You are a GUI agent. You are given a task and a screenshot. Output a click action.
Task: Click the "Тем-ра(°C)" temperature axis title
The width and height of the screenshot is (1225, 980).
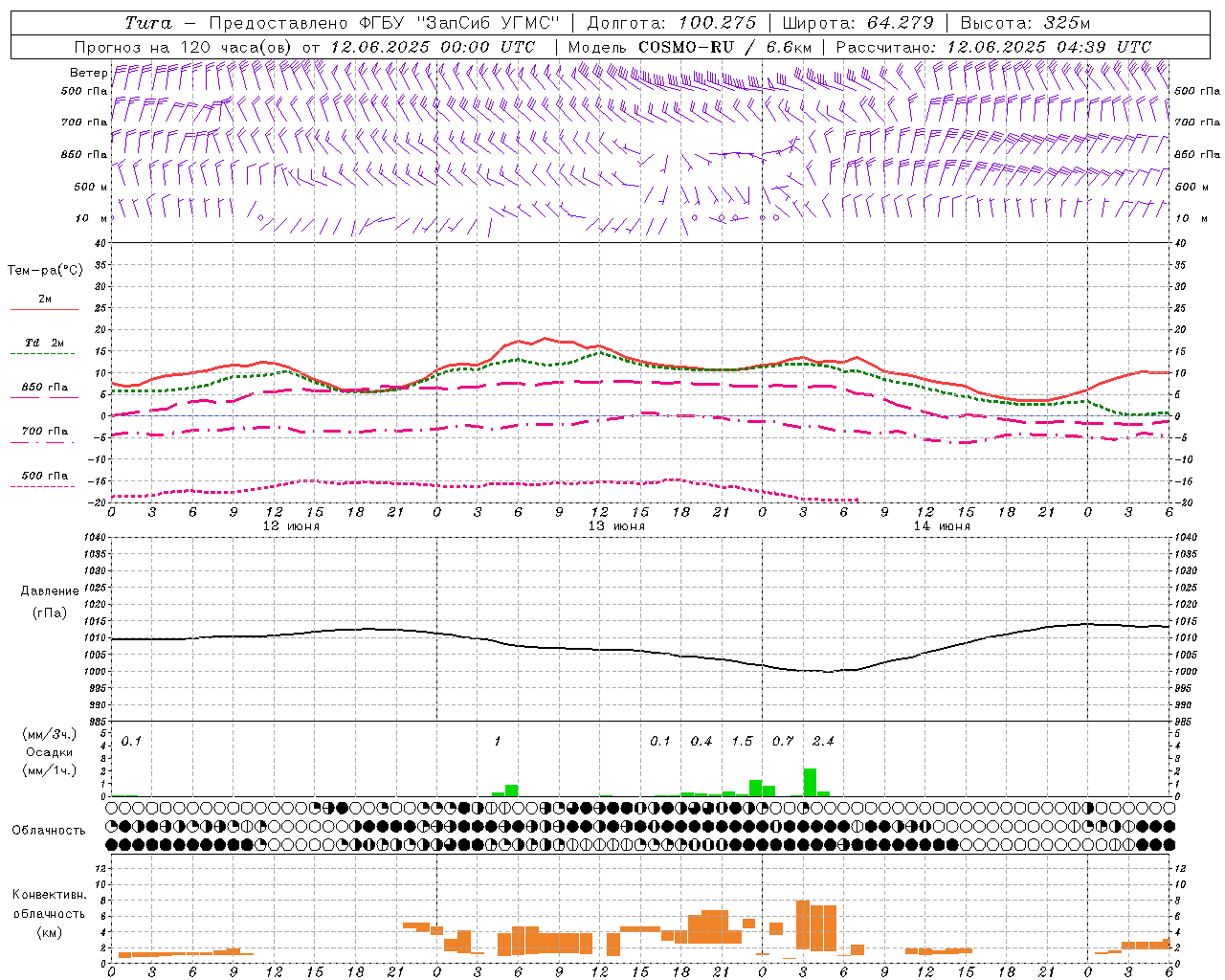point(45,271)
